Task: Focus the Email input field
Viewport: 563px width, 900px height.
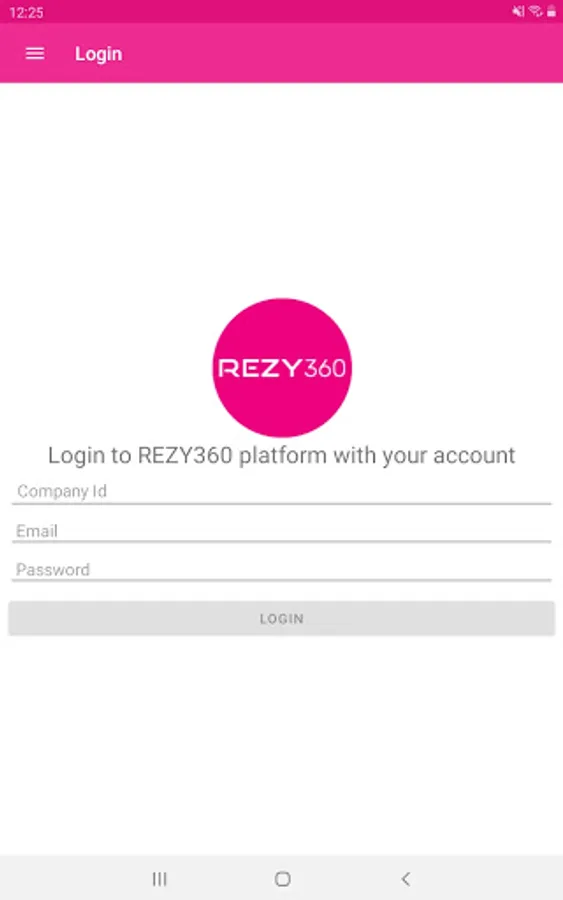Action: (x=282, y=531)
